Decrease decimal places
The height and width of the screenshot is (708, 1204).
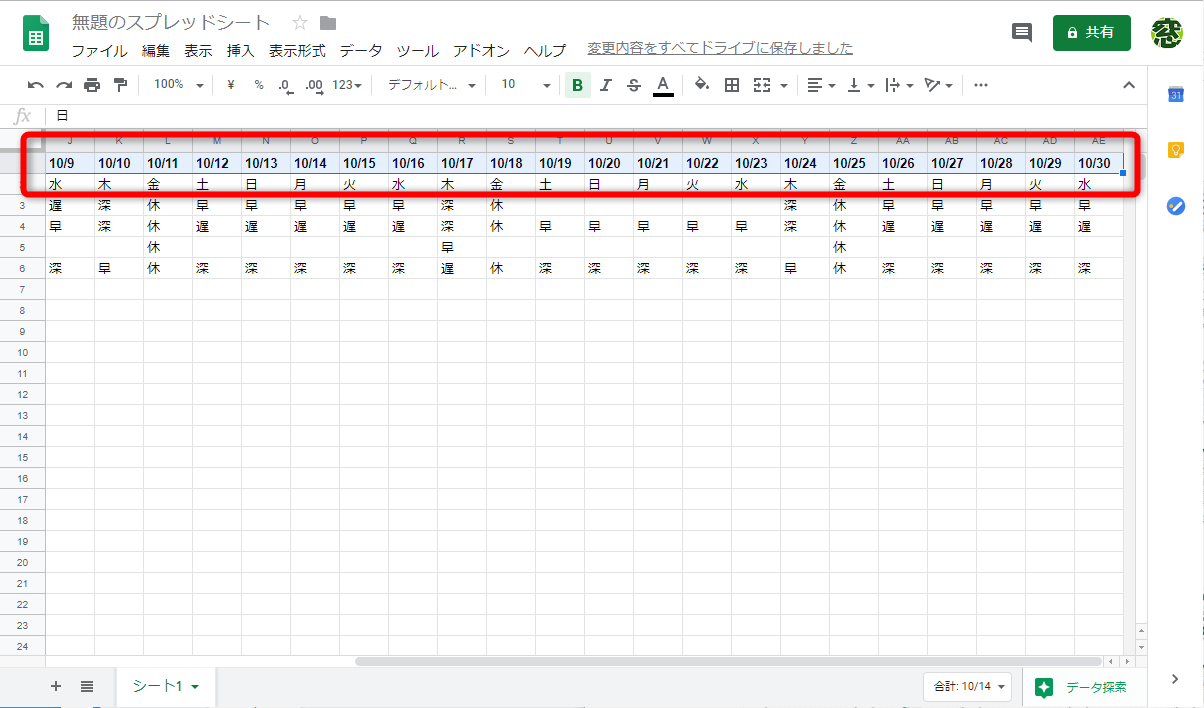[x=286, y=85]
